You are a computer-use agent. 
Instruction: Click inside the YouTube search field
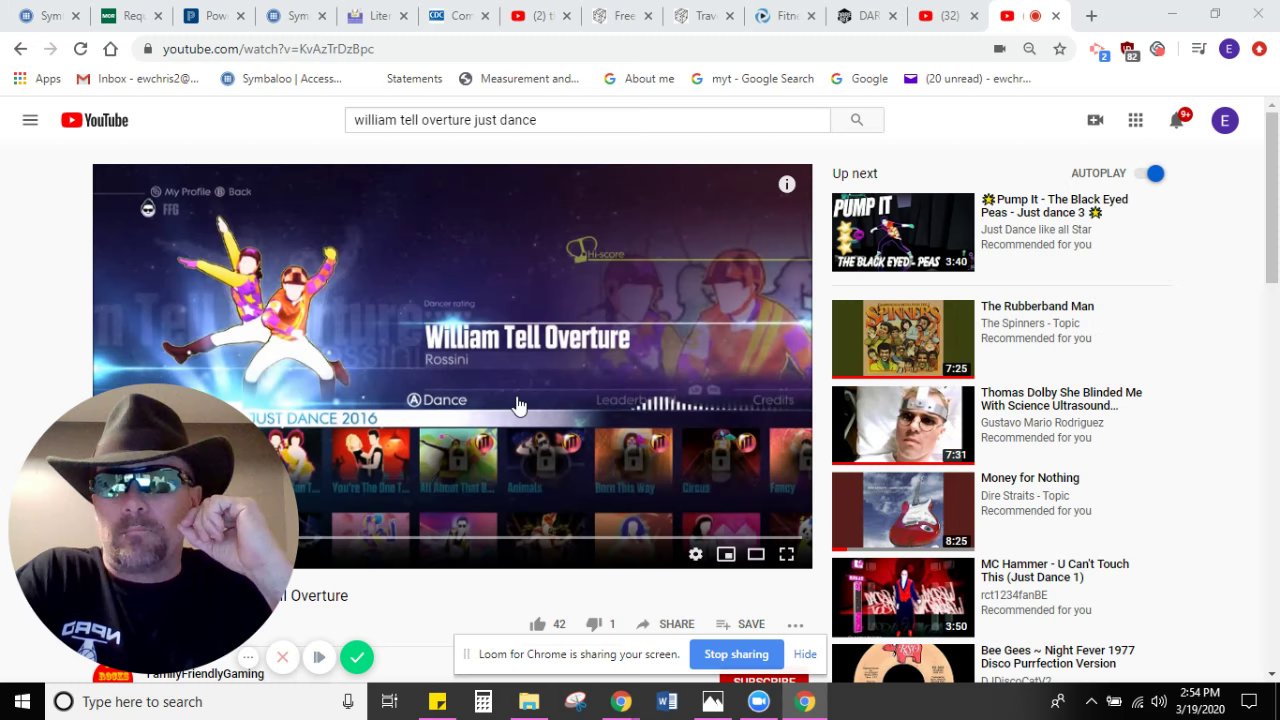[588, 120]
